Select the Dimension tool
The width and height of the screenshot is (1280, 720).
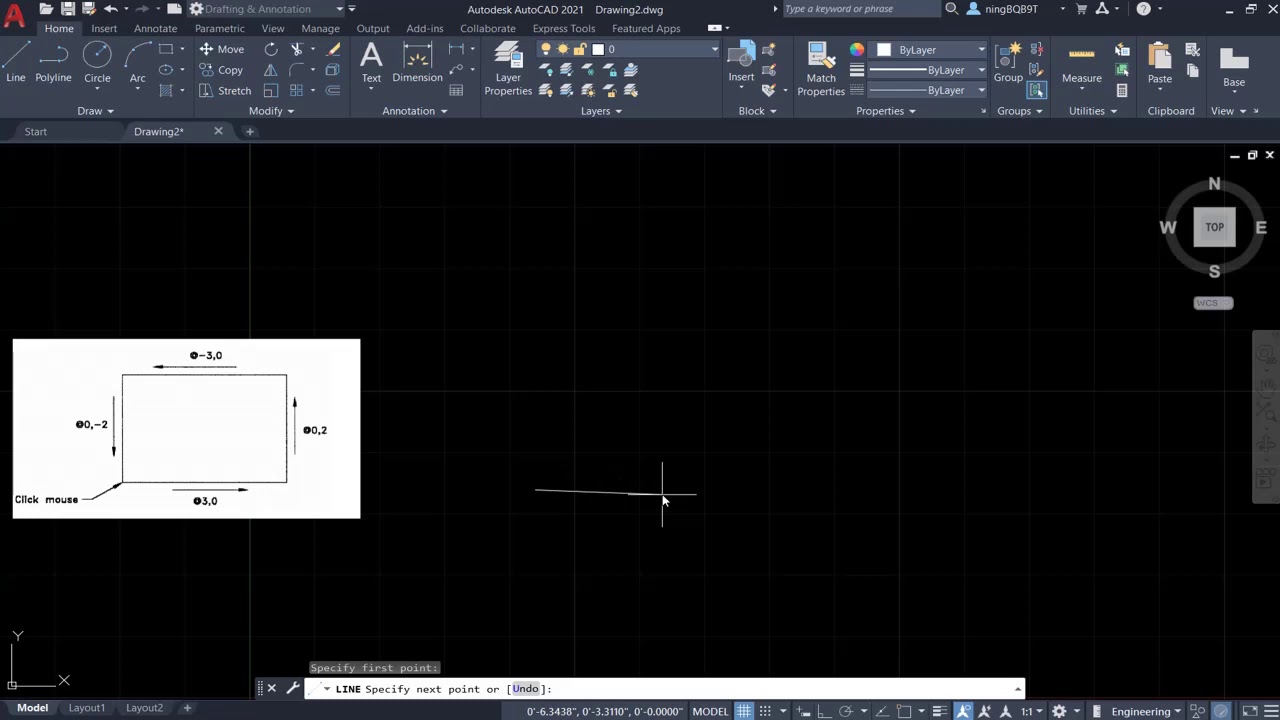point(417,62)
